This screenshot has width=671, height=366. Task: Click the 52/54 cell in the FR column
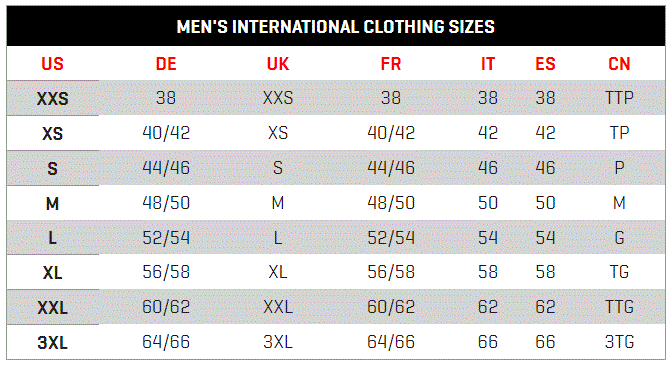point(391,238)
